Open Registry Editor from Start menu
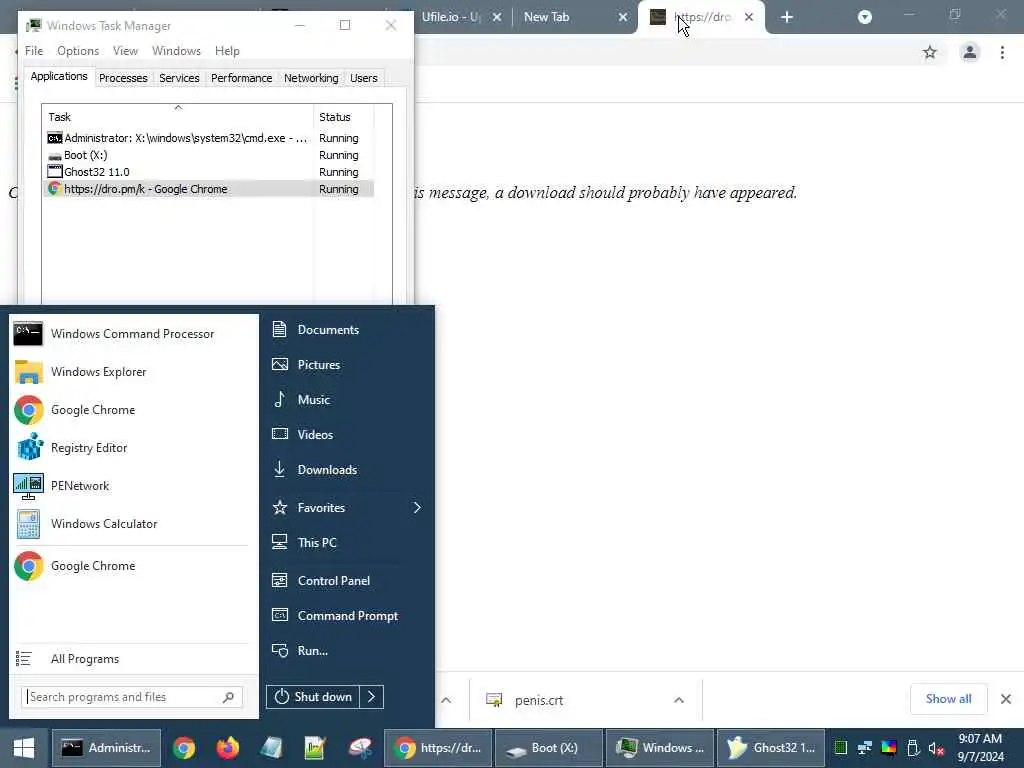 pos(133,447)
